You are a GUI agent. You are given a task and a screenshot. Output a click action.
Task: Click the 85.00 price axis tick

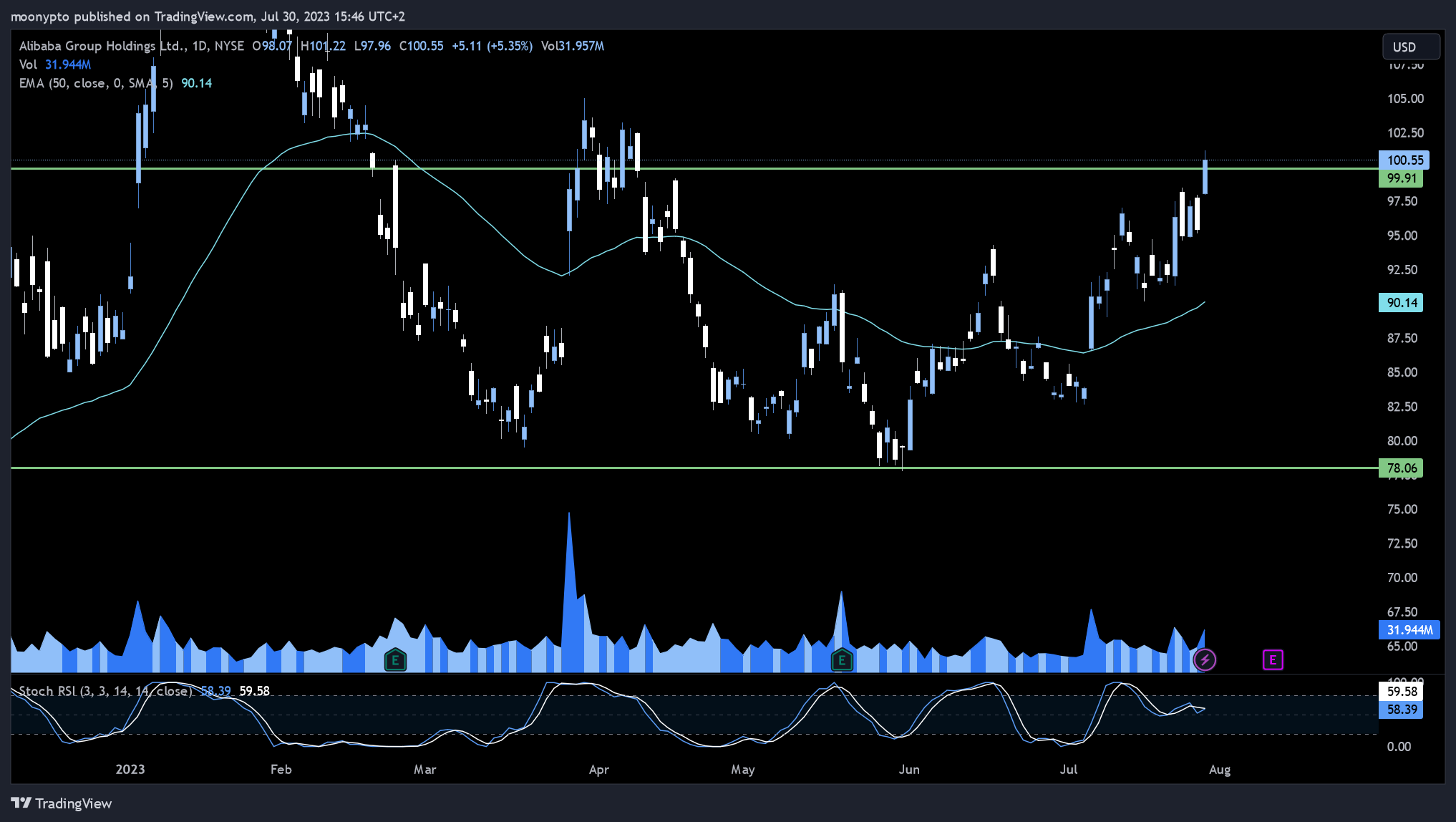click(x=1402, y=372)
